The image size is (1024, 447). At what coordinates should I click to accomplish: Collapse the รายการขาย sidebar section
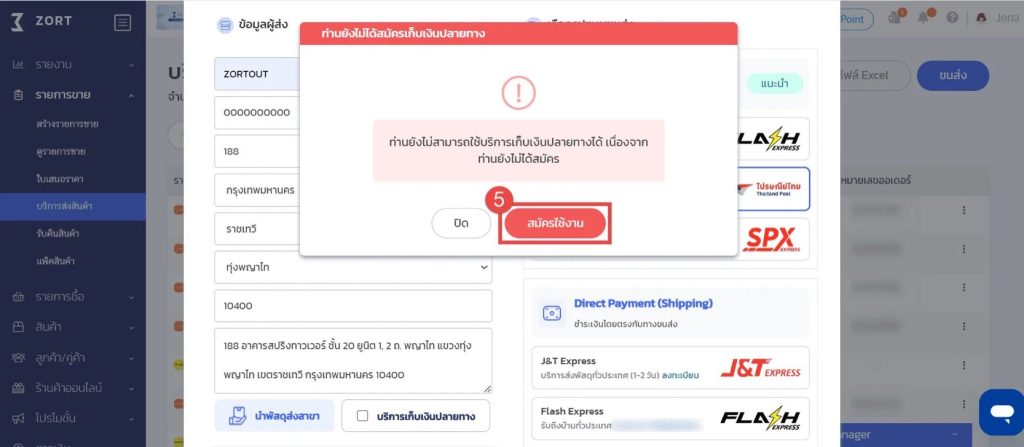click(73, 95)
